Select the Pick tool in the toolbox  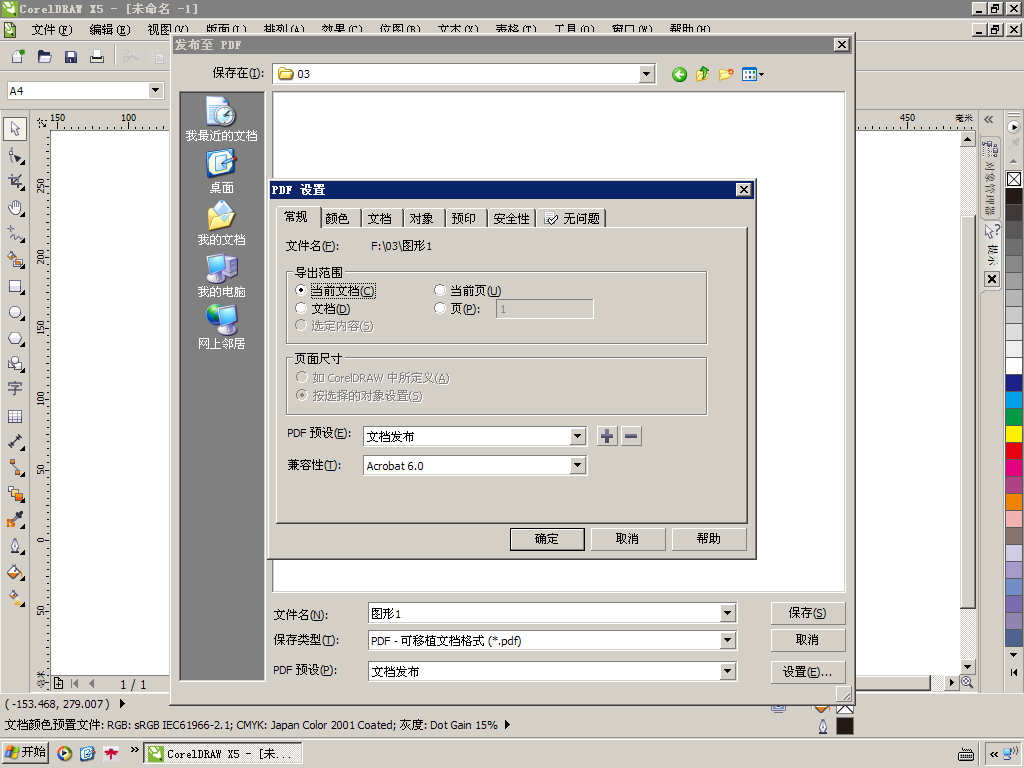(x=15, y=129)
